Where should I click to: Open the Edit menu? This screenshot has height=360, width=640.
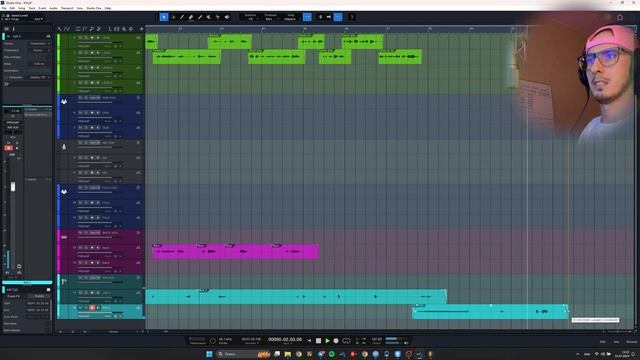(x=12, y=8)
